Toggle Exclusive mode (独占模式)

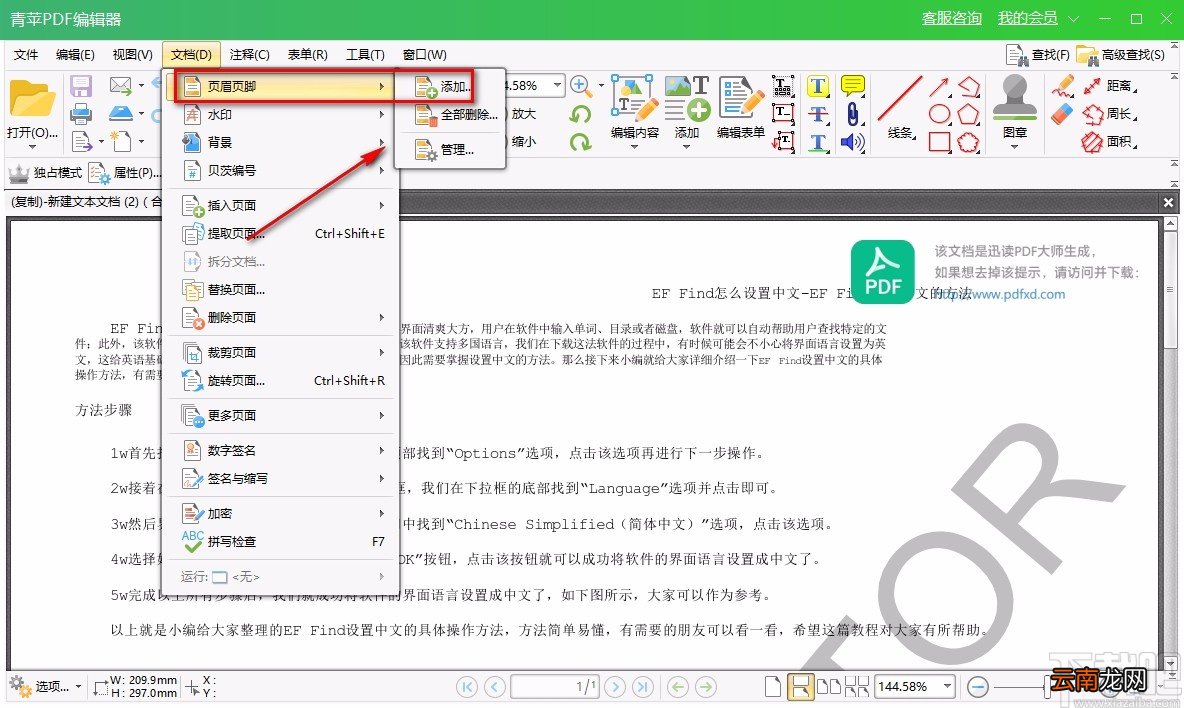pos(45,173)
